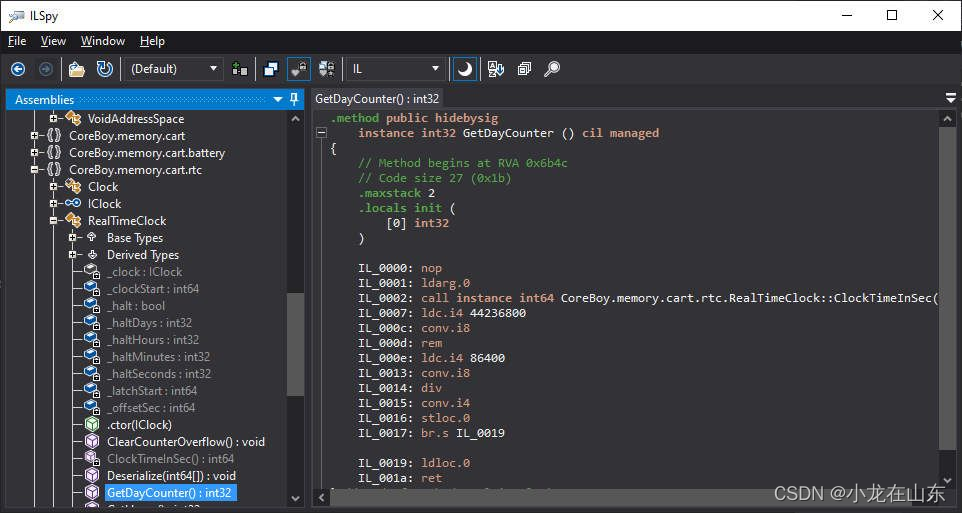This screenshot has height=513, width=962.
Task: Select the _haltHours : int32 field
Action: pyautogui.click(x=153, y=339)
